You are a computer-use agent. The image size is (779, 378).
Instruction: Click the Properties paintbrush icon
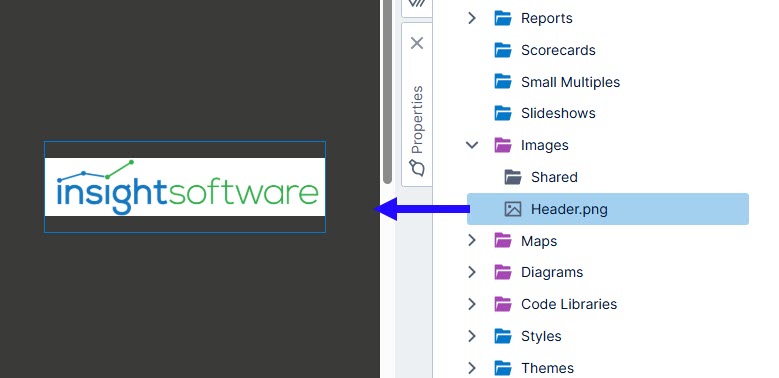point(417,168)
